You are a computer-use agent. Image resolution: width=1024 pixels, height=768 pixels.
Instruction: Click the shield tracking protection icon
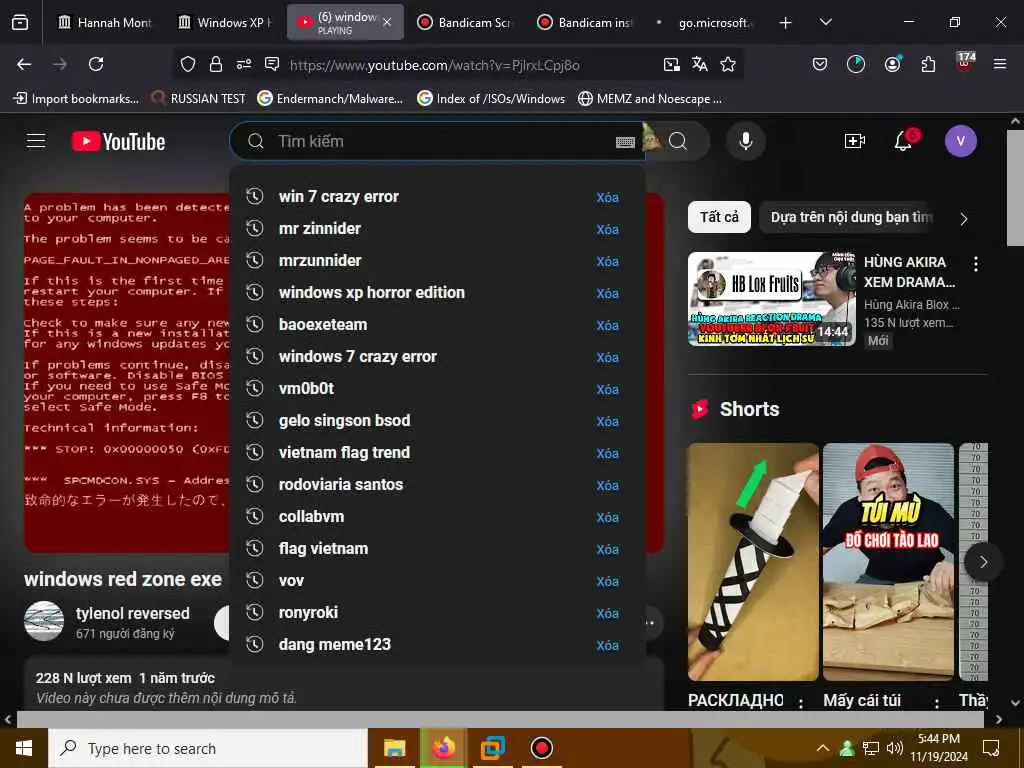click(188, 64)
